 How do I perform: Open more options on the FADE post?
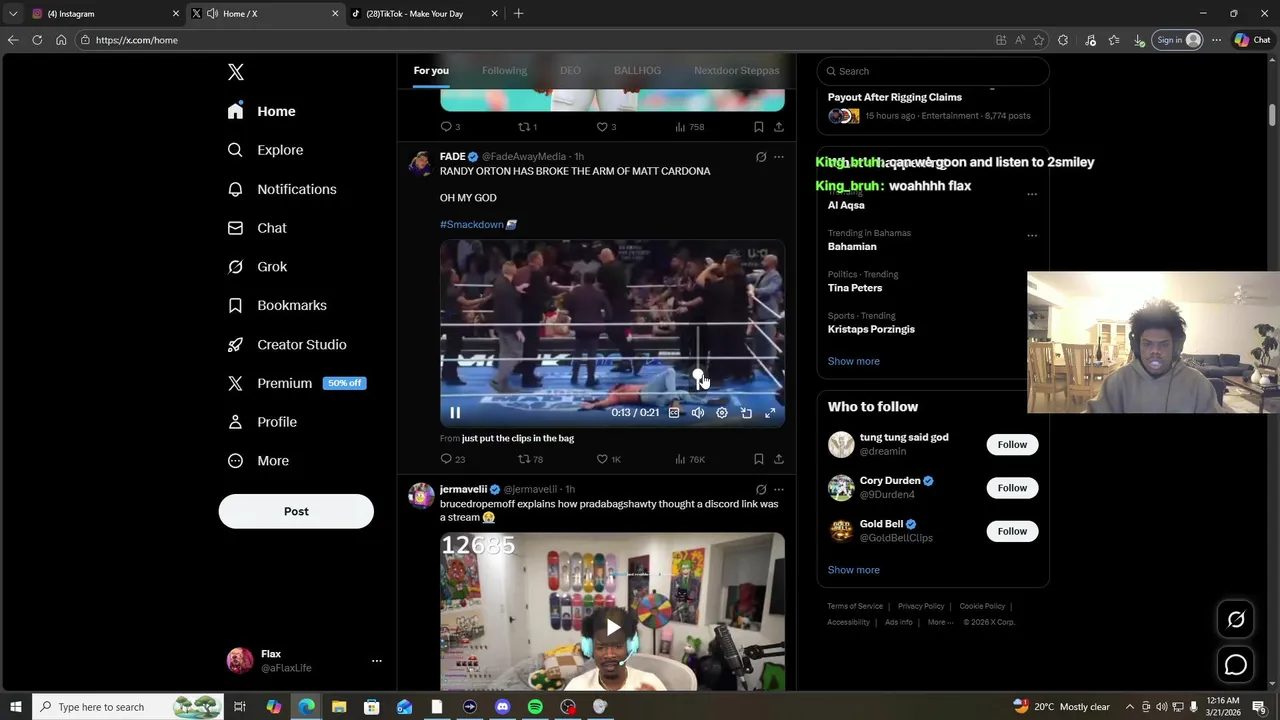(x=779, y=157)
